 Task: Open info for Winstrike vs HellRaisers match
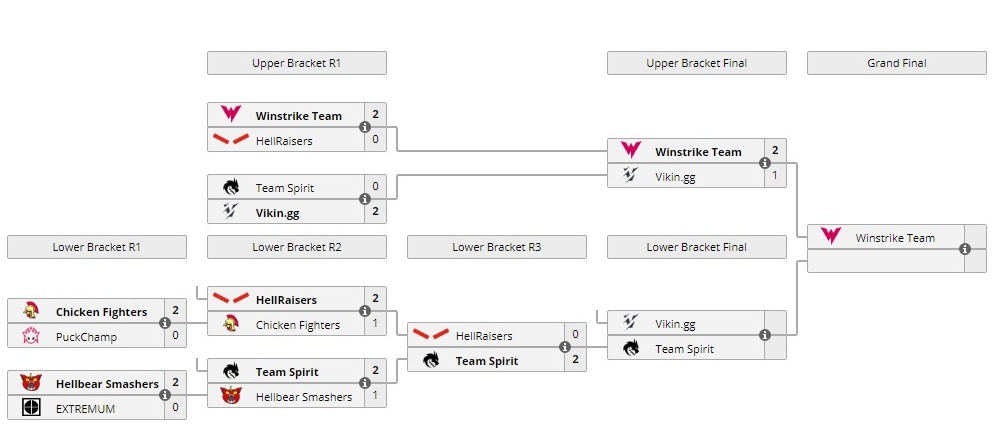(365, 127)
